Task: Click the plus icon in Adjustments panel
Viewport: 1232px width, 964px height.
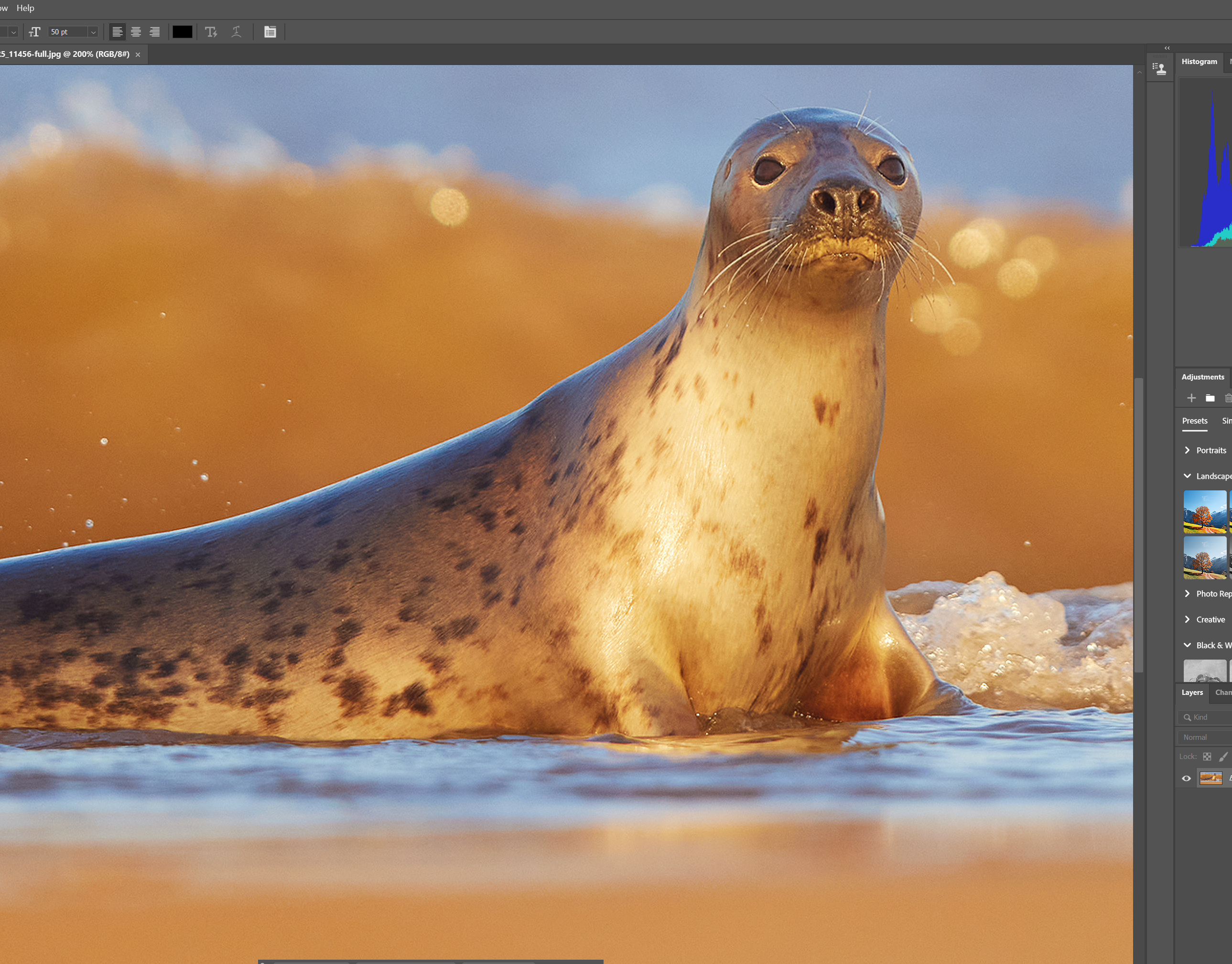Action: [x=1191, y=398]
